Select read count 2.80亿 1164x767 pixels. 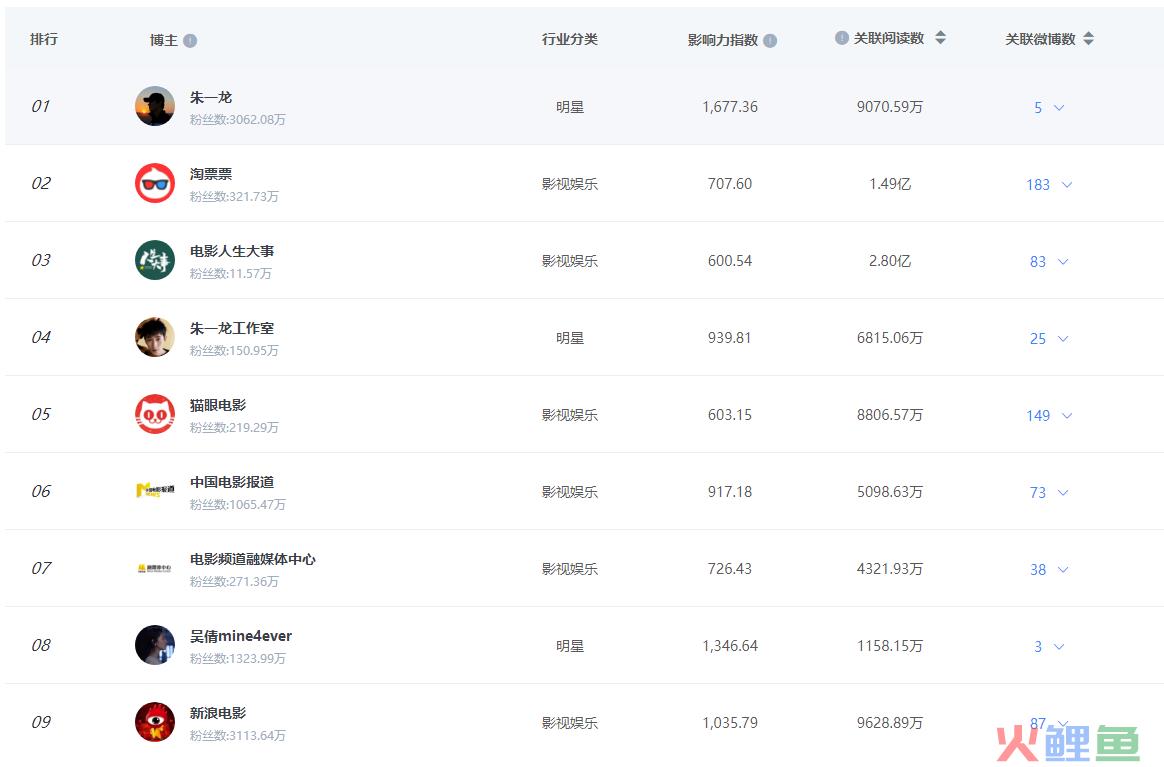tap(889, 261)
